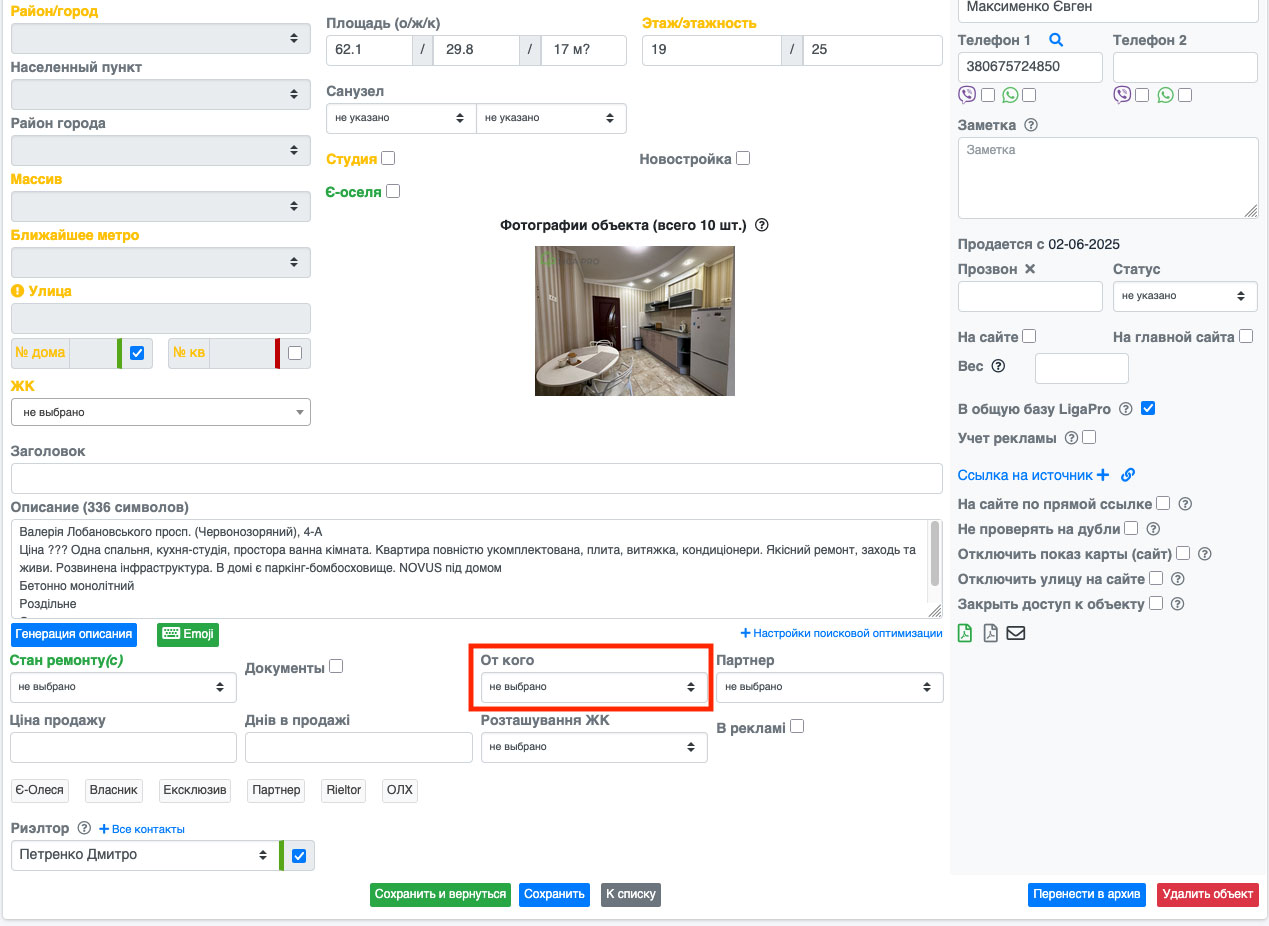Click the chain link icon beside Ссылка на источник

pos(1128,475)
